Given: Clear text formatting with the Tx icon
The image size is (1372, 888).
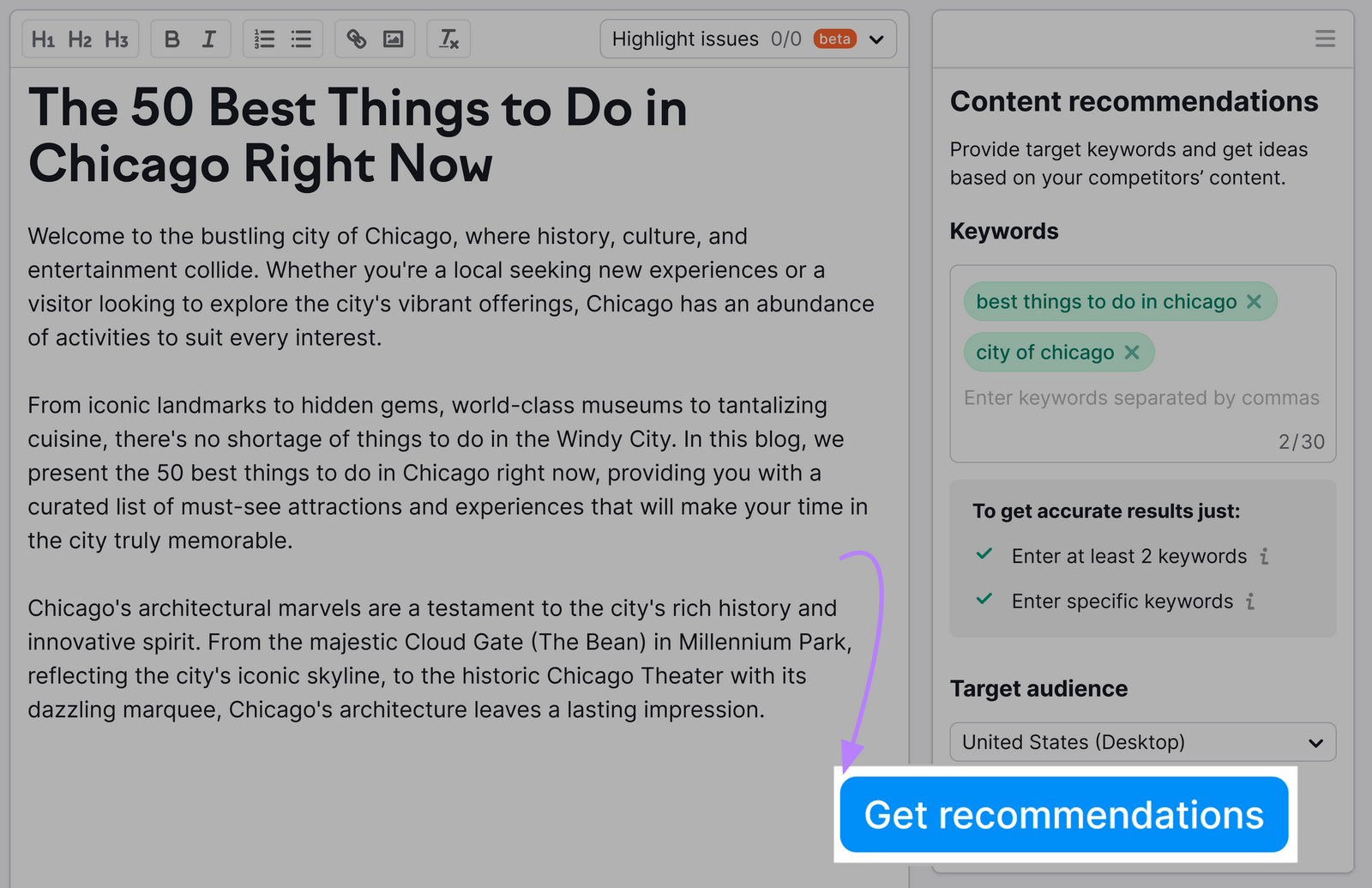Looking at the screenshot, I should (x=447, y=39).
